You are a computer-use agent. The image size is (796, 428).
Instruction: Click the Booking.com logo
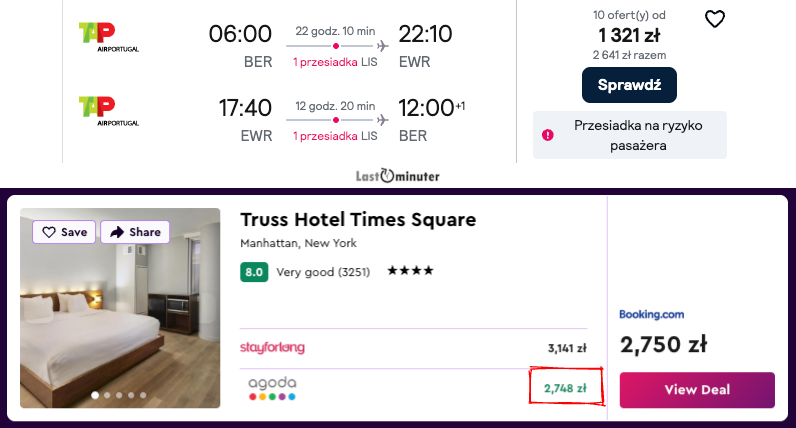pos(651,314)
